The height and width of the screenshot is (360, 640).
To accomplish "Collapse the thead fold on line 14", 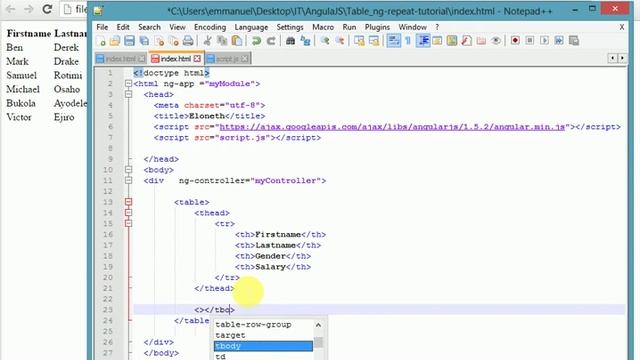I will (x=129, y=213).
